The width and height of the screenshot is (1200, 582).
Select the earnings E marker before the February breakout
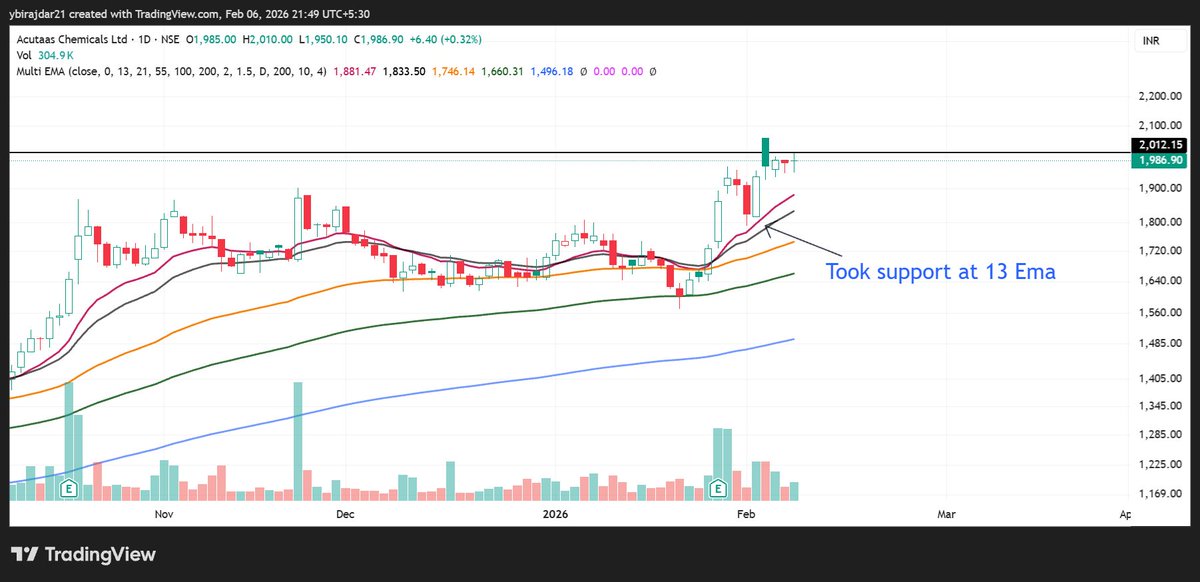(717, 488)
